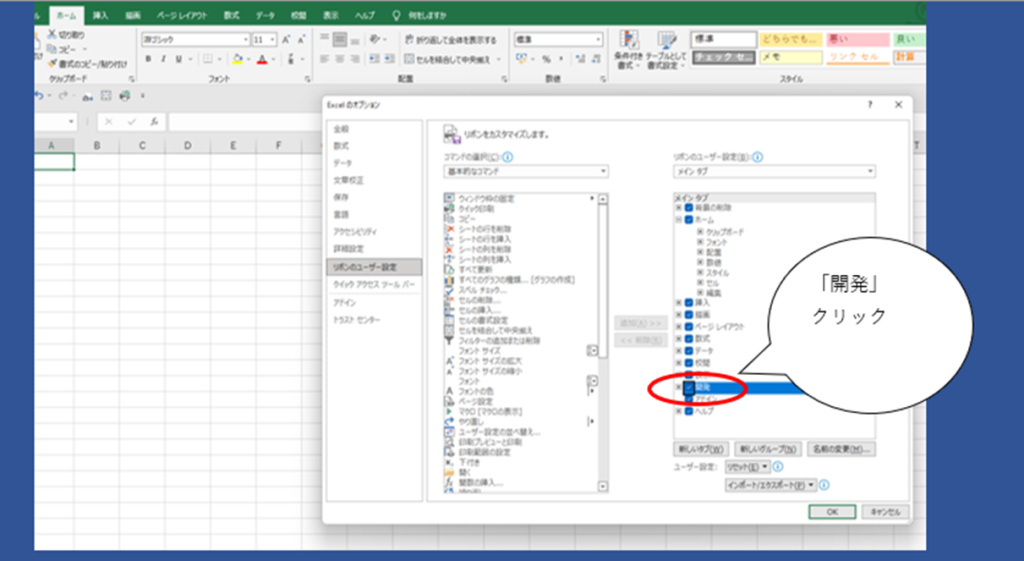Toggle the ホーム tab checkbox in tree
The width and height of the screenshot is (1024, 561).
click(x=688, y=219)
